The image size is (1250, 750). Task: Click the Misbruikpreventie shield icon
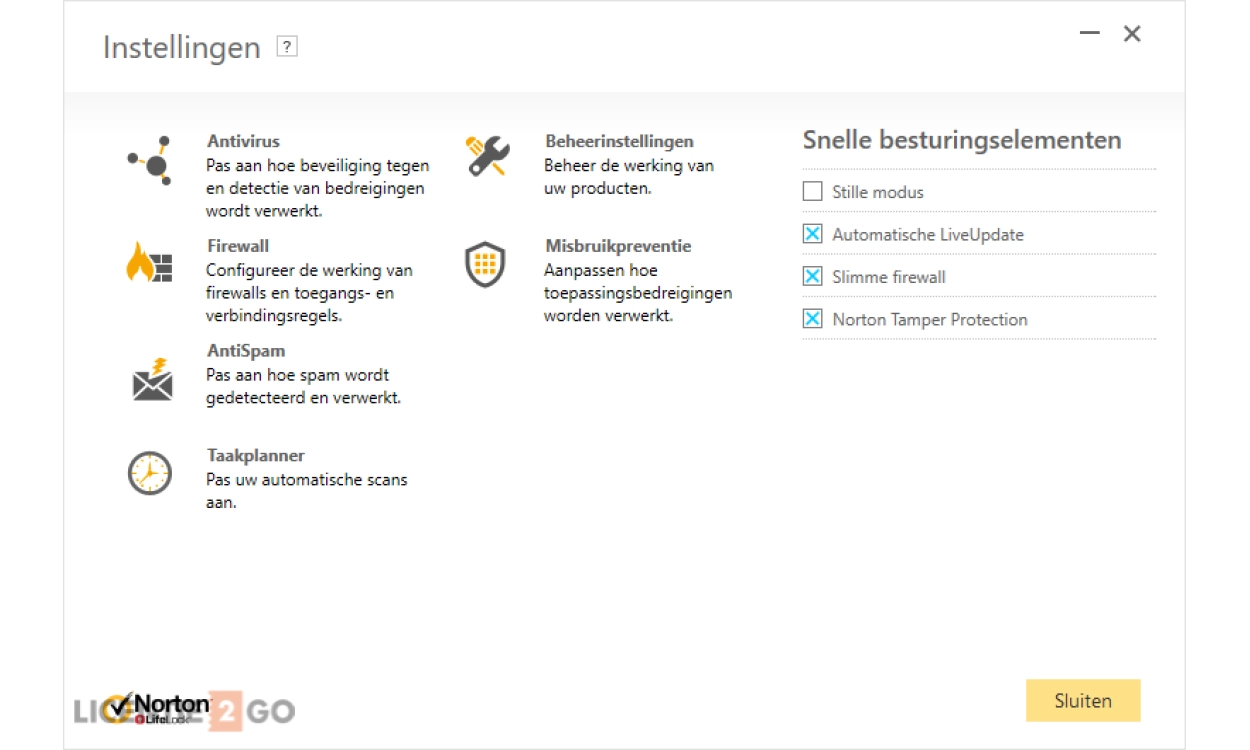pyautogui.click(x=486, y=265)
